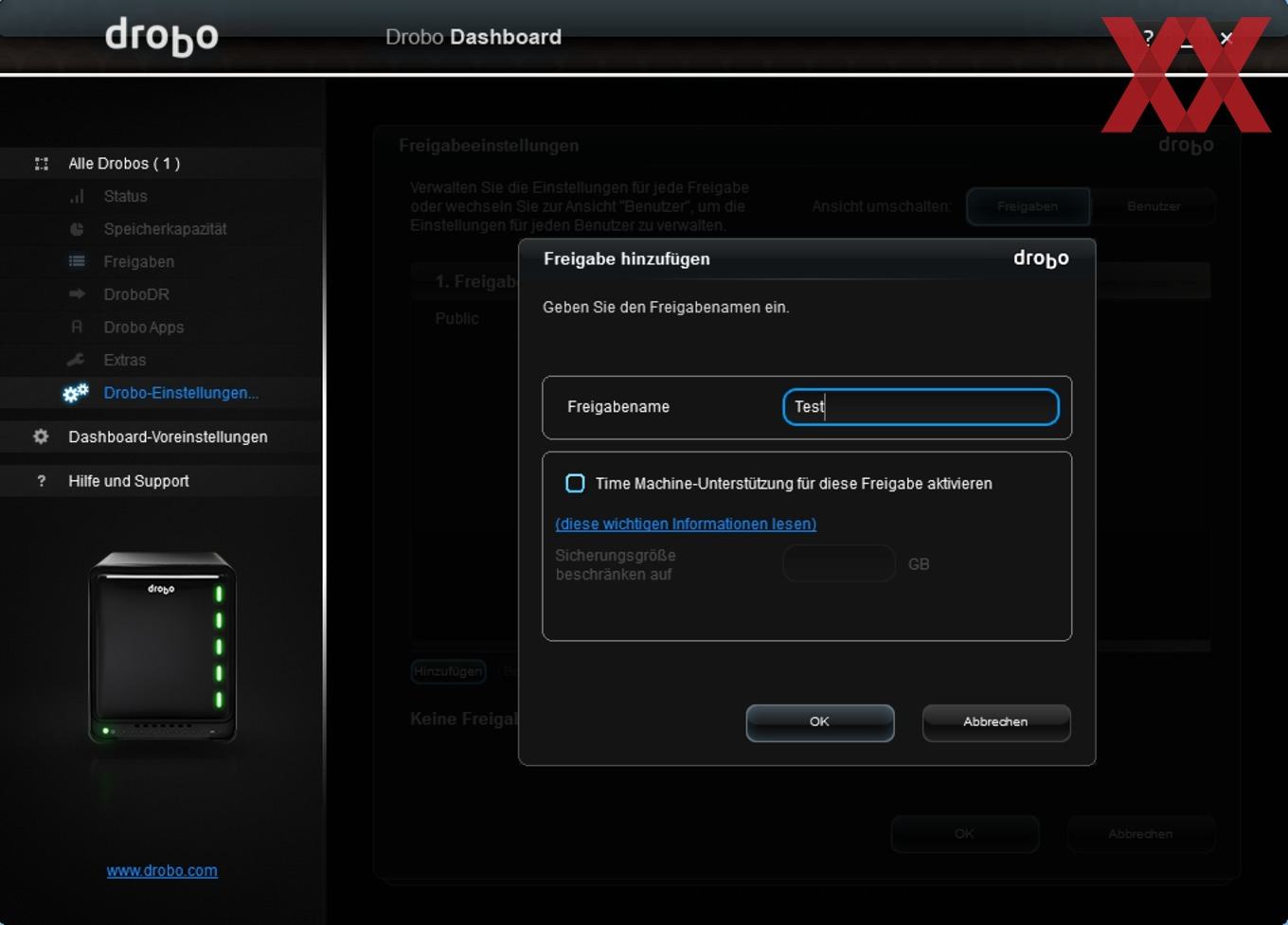Open Hilfe und Support section
Viewport: 1288px width, 925px height.
point(129,481)
